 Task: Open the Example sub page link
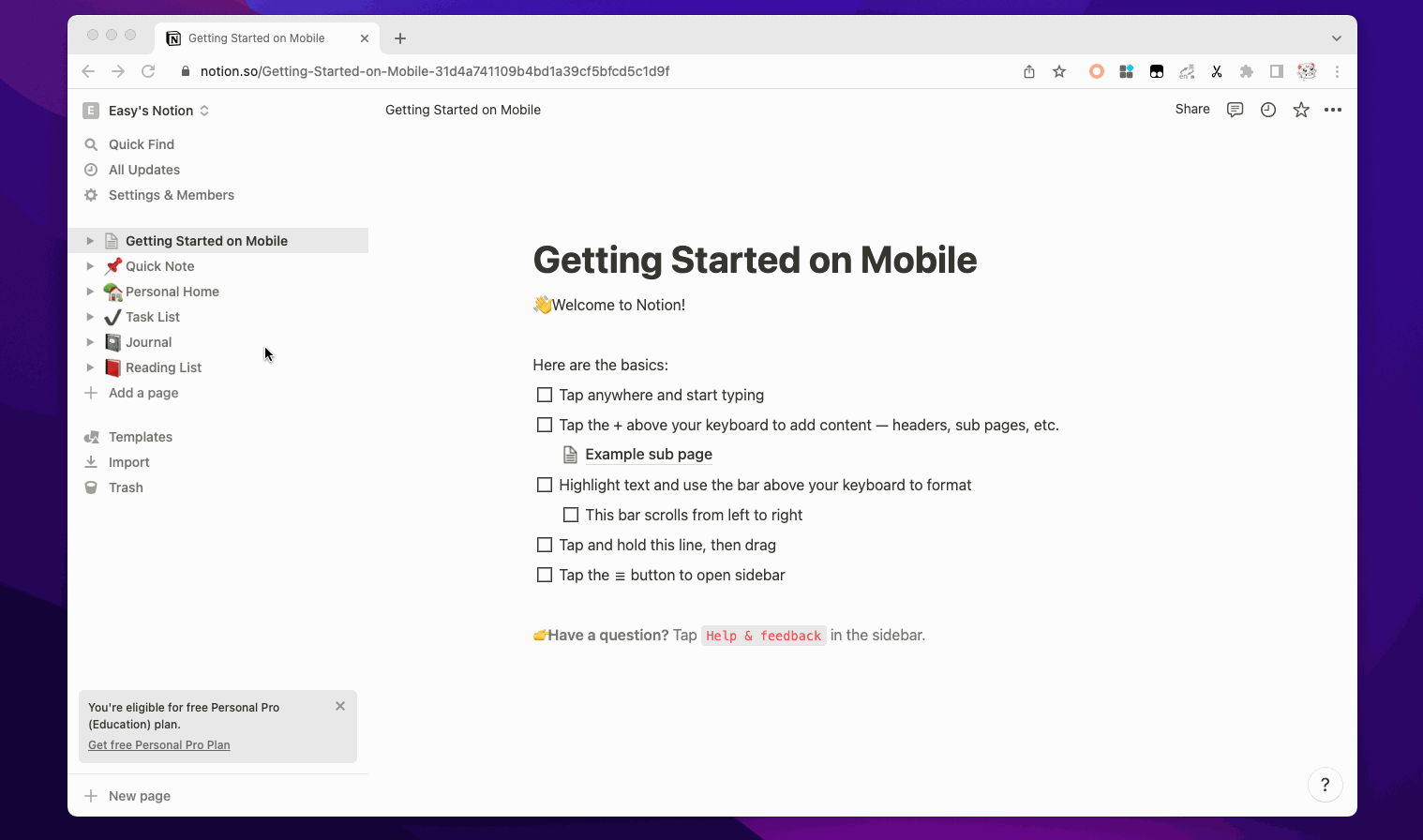tap(649, 455)
